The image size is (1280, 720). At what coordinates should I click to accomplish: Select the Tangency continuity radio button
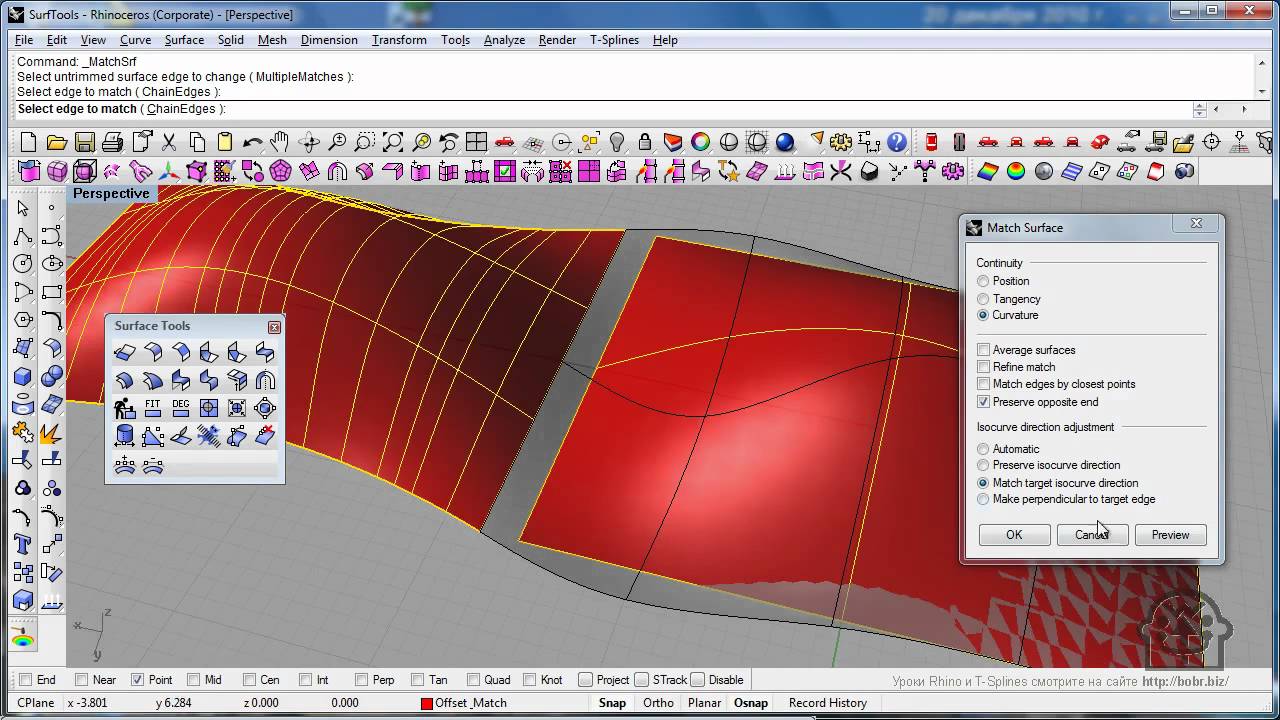tap(984, 299)
